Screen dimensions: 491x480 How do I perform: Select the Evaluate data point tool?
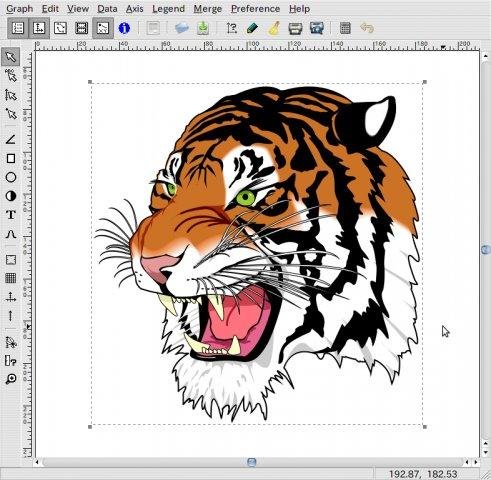[11, 360]
